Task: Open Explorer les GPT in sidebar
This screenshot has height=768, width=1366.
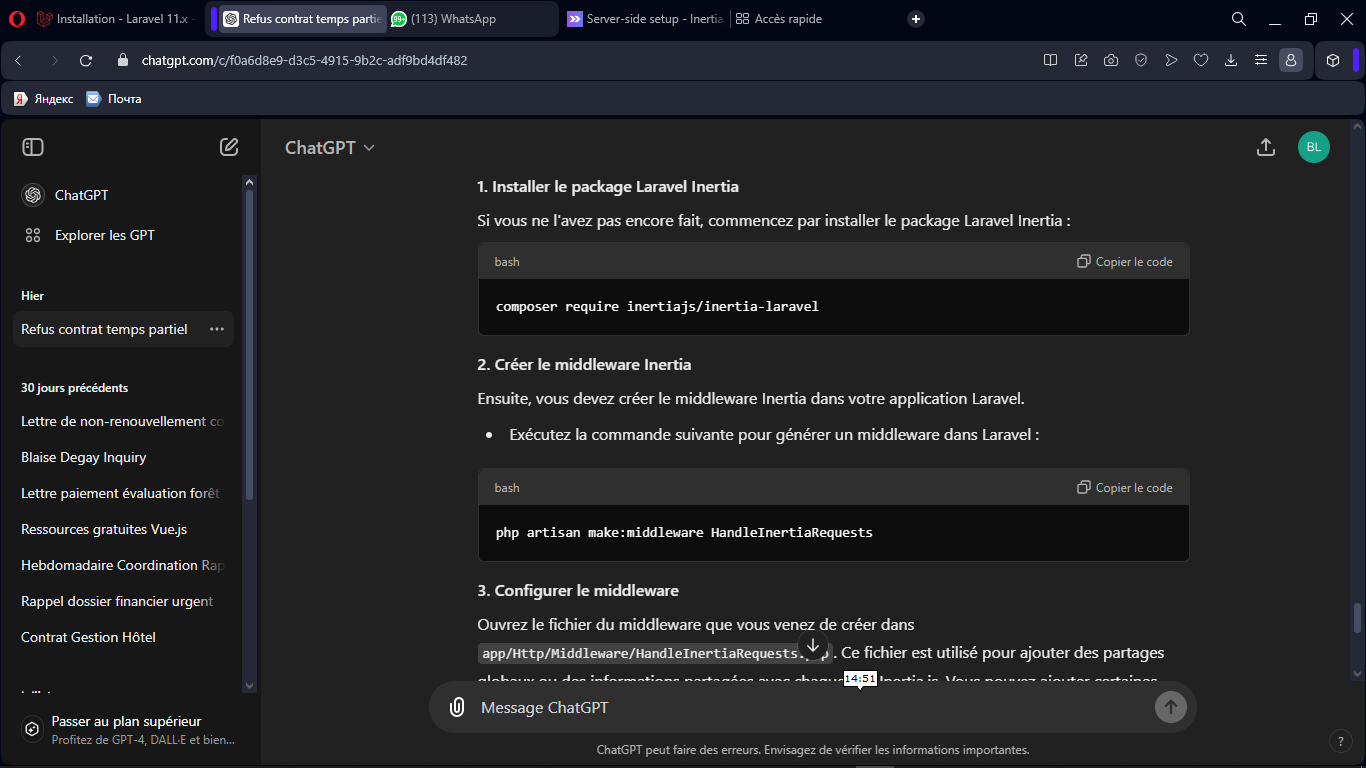Action: (x=104, y=235)
